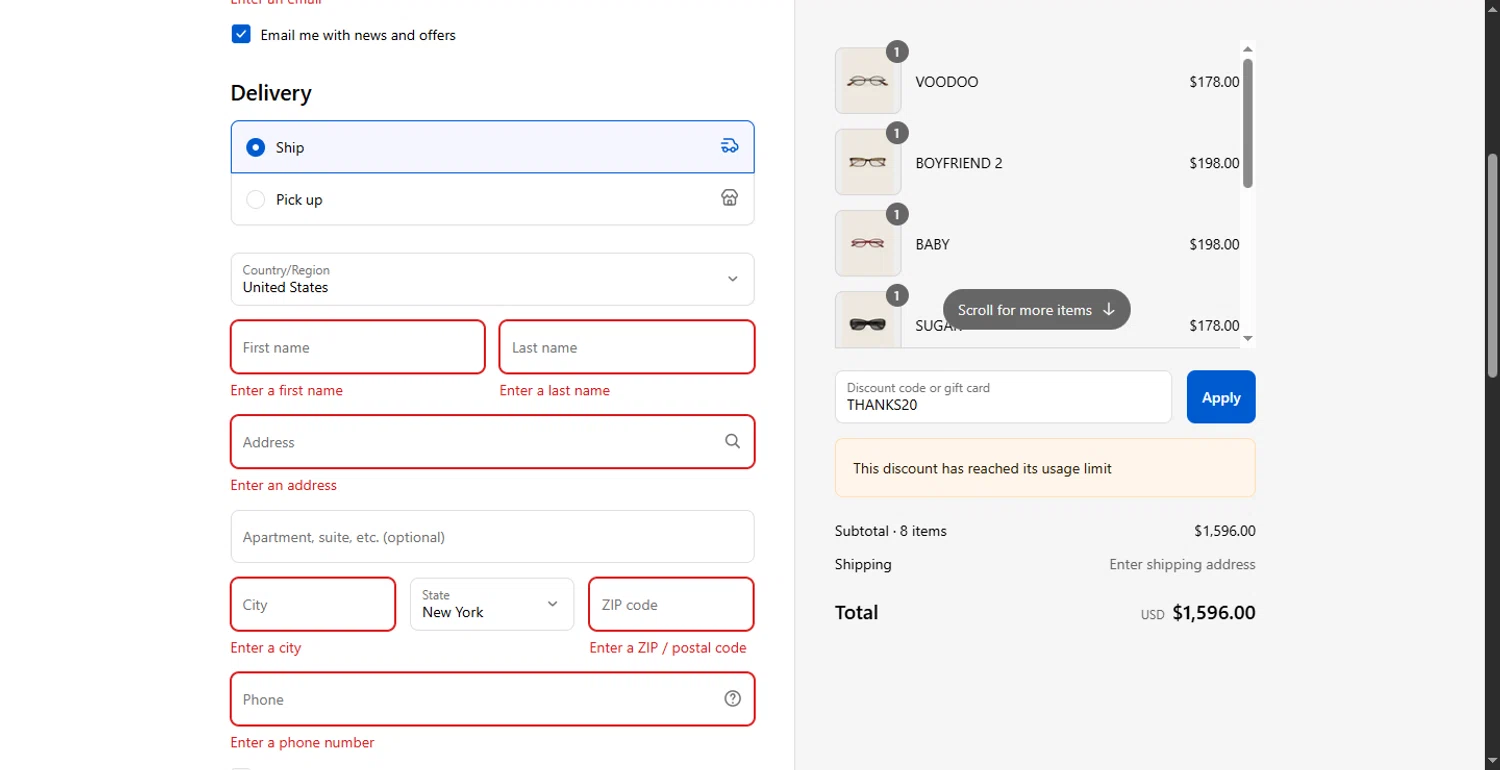Click the Total label in order summary

pyautogui.click(x=857, y=612)
